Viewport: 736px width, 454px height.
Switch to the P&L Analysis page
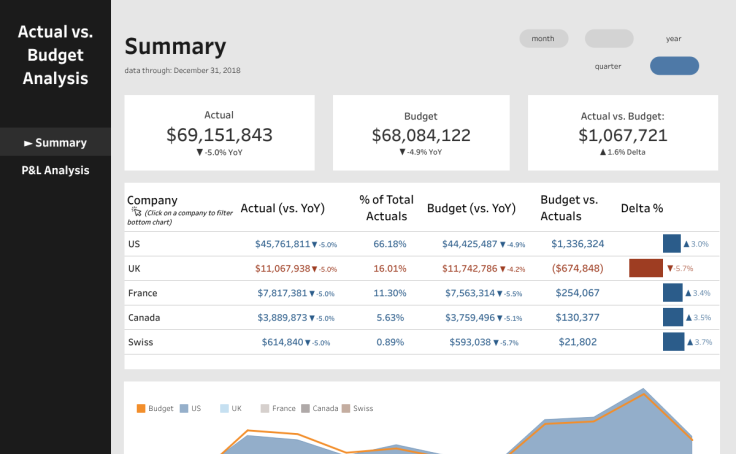55,170
